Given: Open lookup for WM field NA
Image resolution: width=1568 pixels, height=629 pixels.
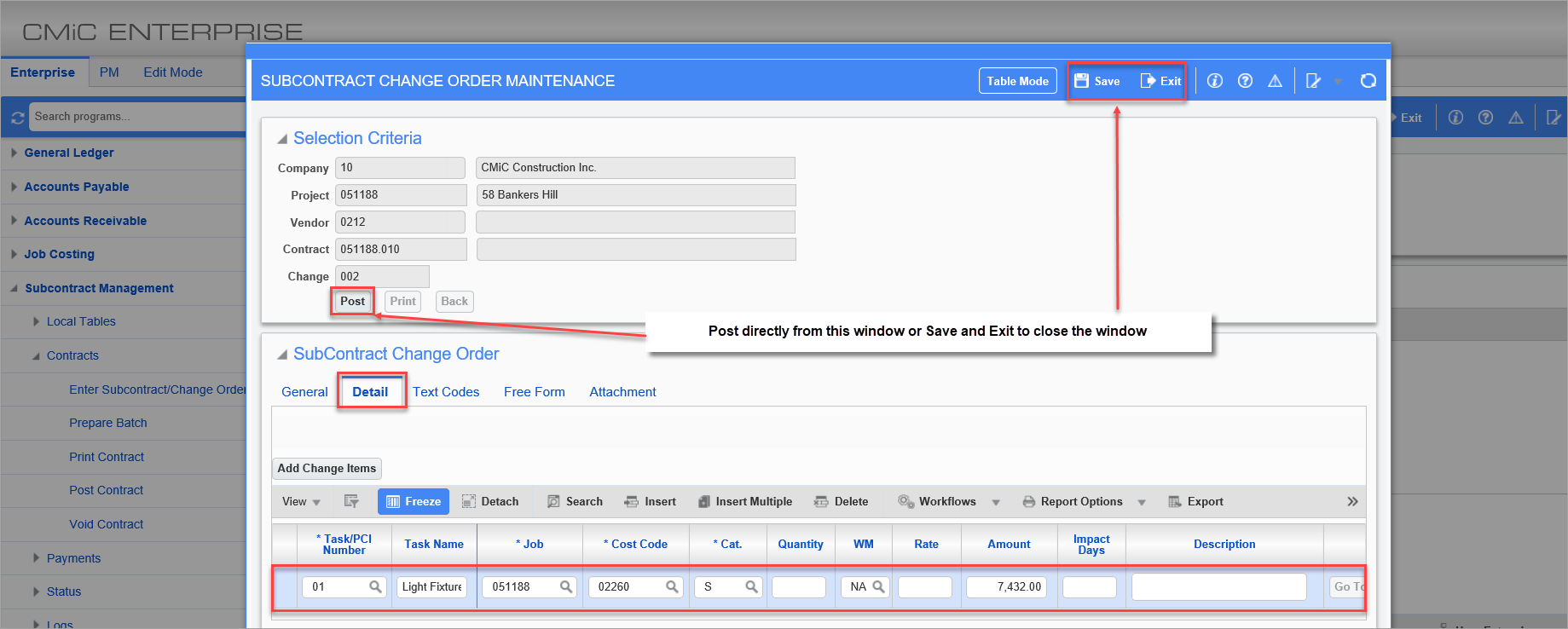Looking at the screenshot, I should (878, 586).
